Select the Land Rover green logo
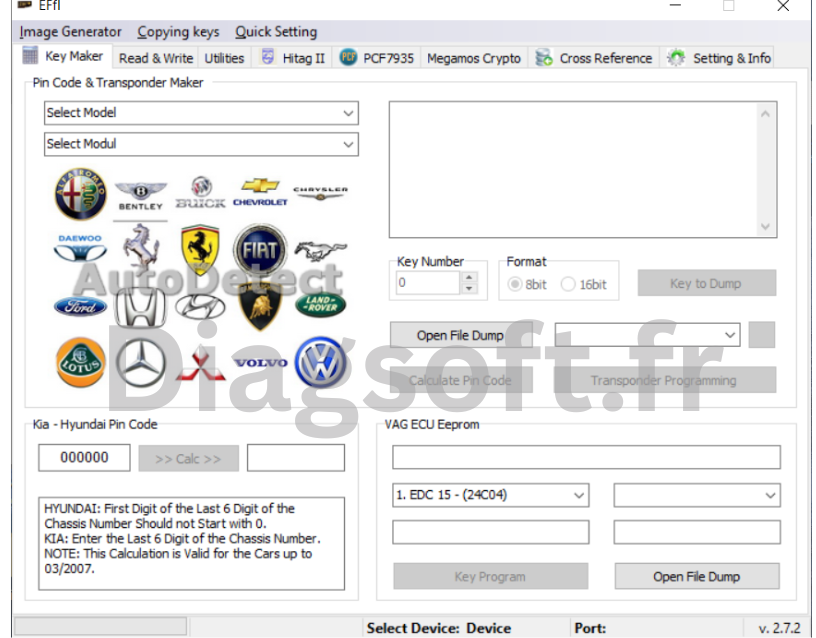The height and width of the screenshot is (638, 816). click(320, 305)
